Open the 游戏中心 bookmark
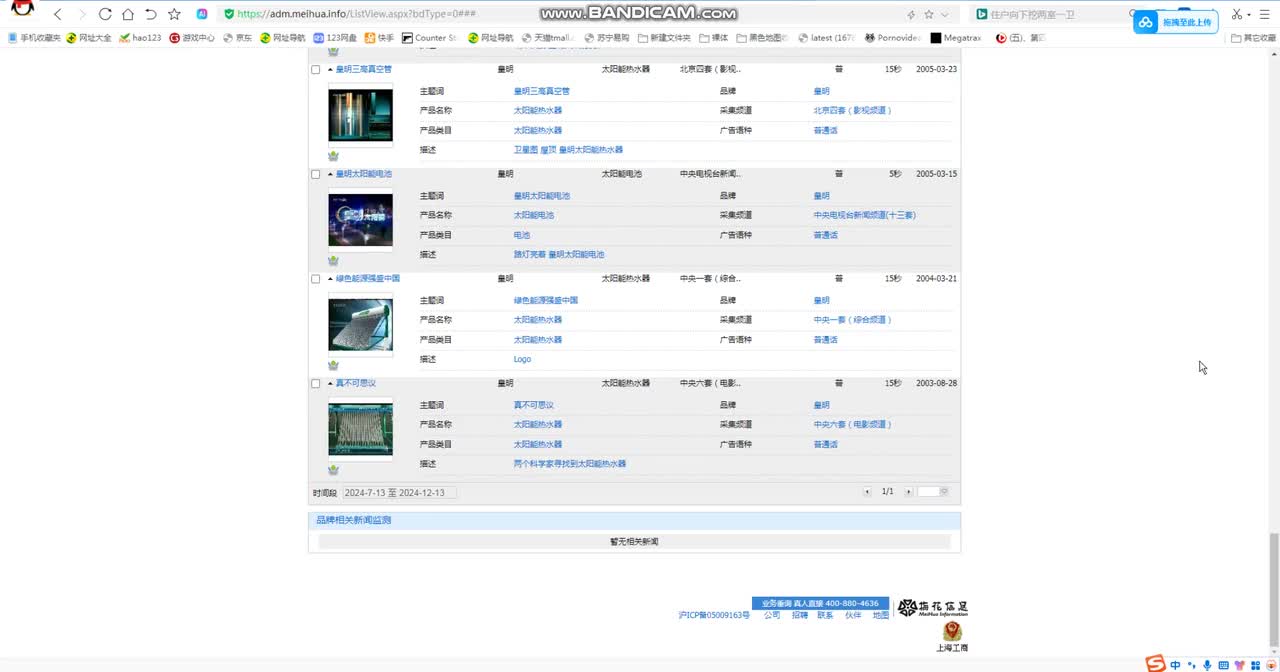Viewport: 1280px width, 672px height. tap(192, 38)
